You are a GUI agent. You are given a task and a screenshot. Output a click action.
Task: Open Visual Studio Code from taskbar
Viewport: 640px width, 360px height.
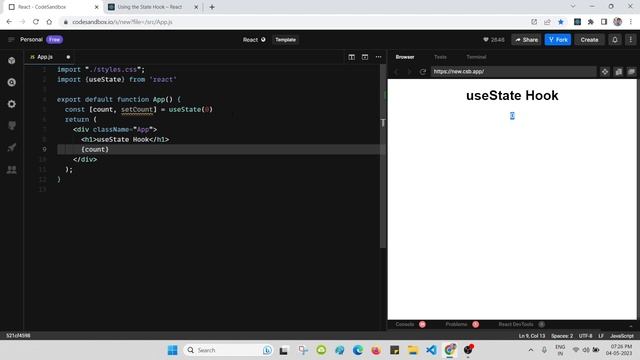coord(431,350)
